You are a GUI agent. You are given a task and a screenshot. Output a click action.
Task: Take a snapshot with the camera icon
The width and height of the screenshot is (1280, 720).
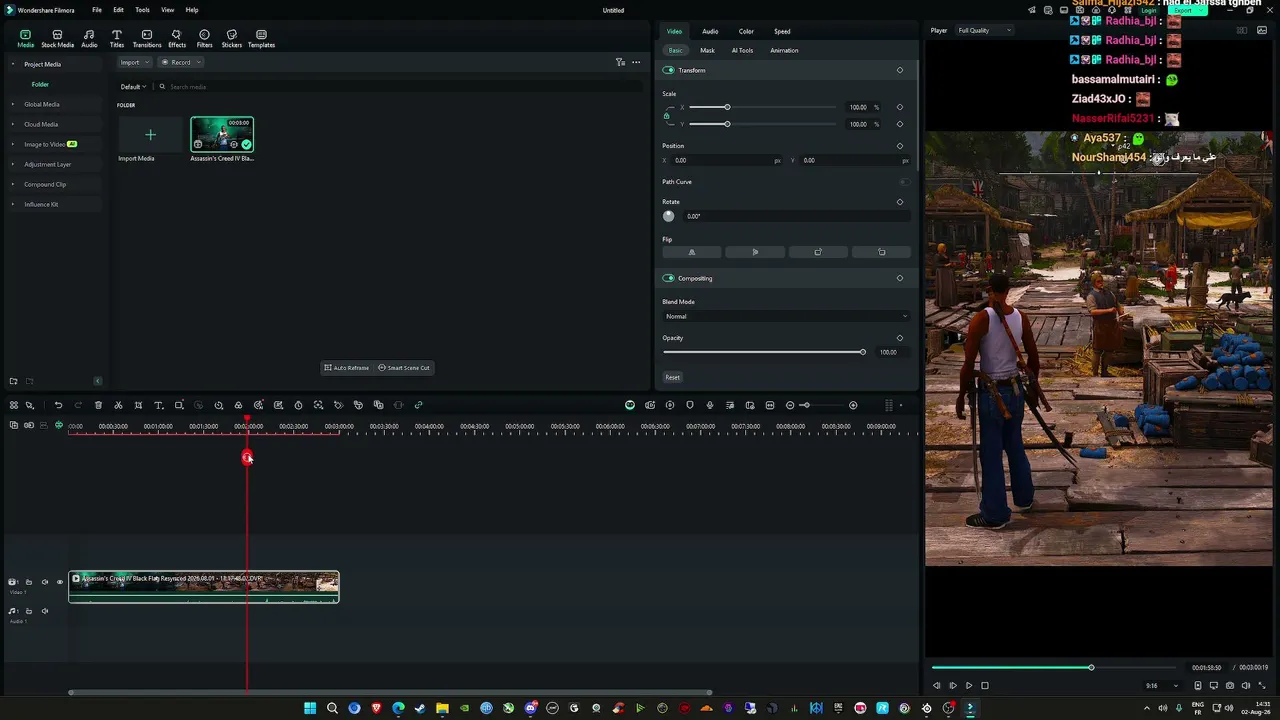pos(1230,686)
